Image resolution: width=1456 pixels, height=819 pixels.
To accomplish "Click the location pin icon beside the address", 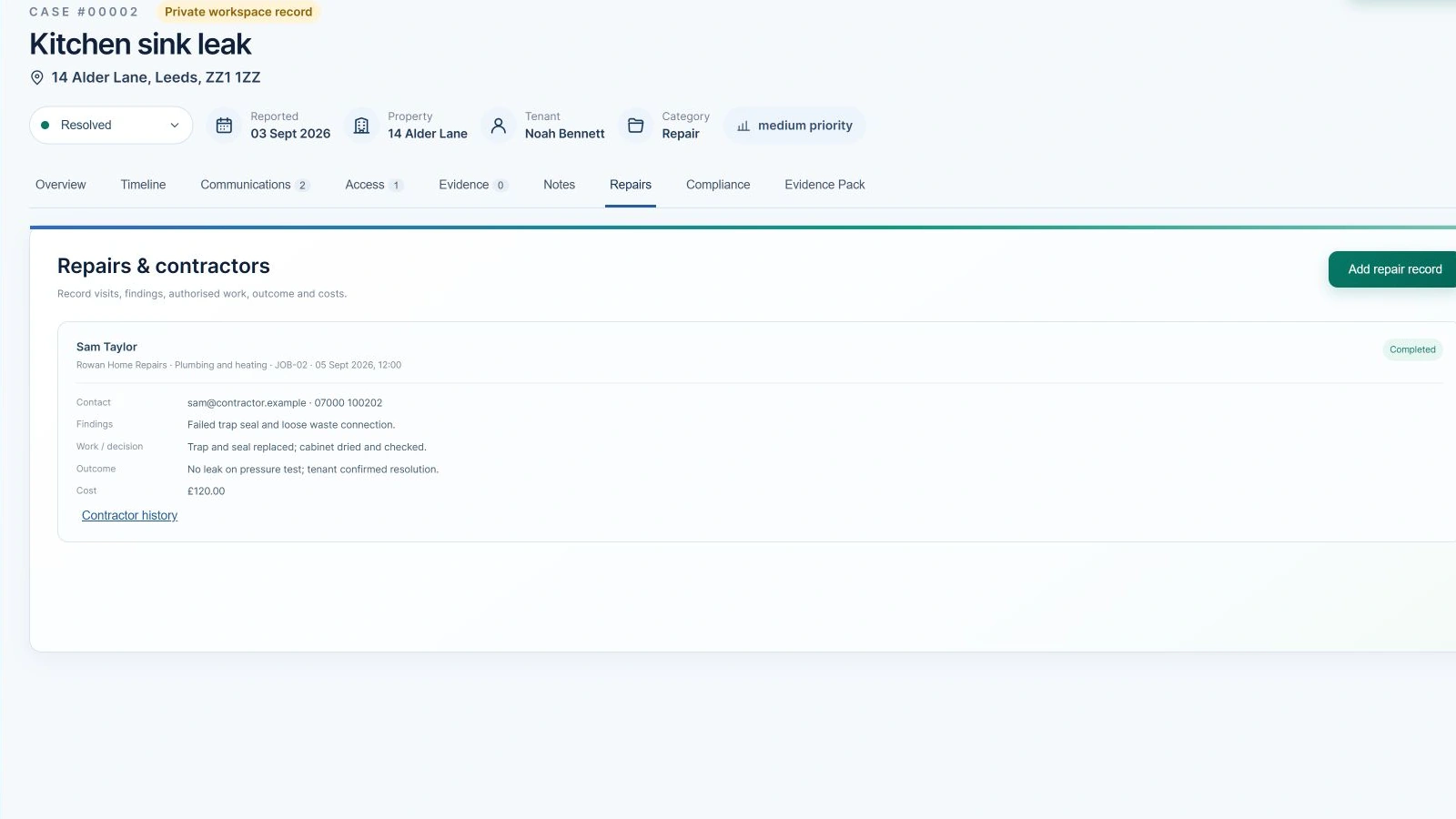I will 37,78.
